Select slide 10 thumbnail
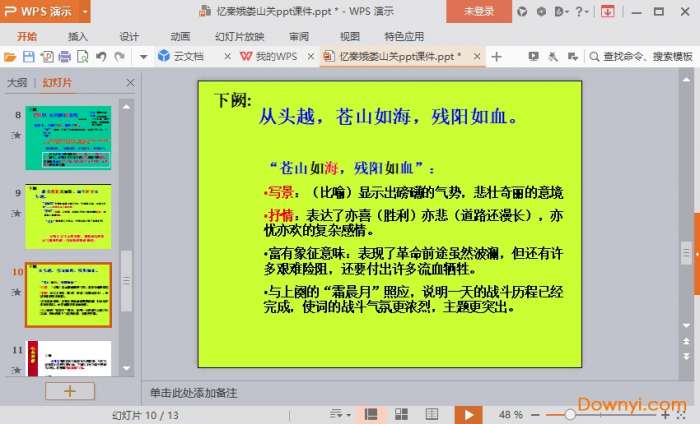This screenshot has width=700, height=424. tap(68, 295)
